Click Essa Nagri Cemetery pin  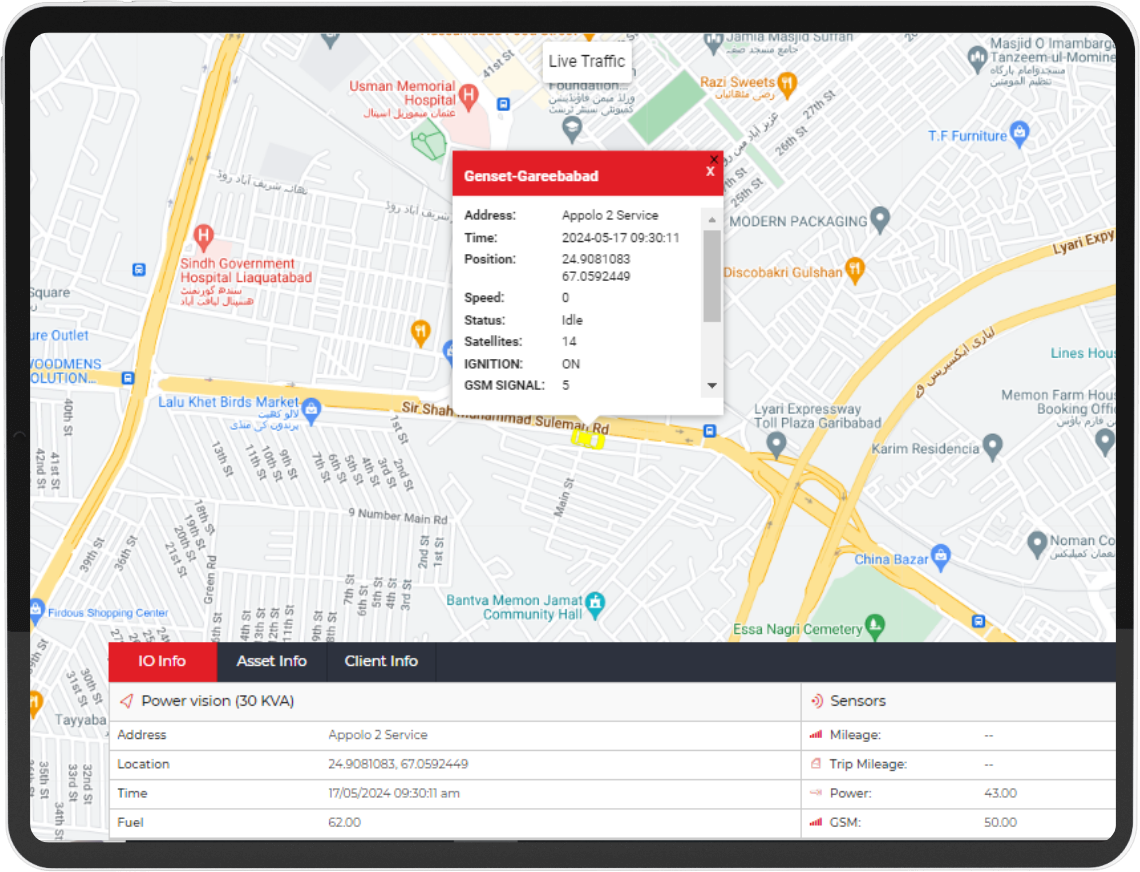pyautogui.click(x=876, y=626)
